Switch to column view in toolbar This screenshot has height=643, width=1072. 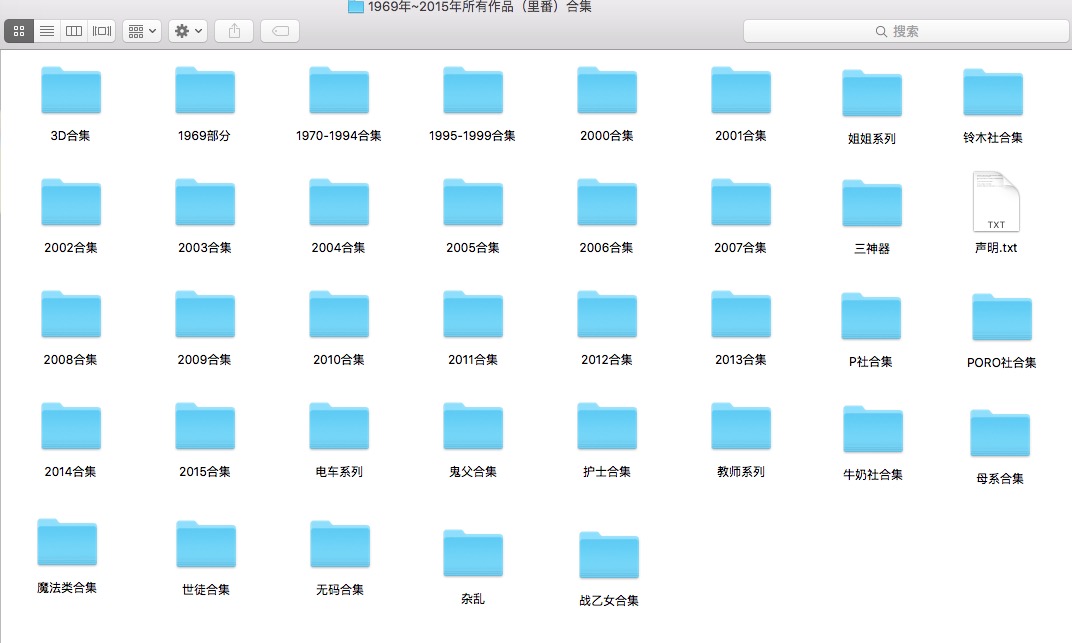pyautogui.click(x=74, y=31)
